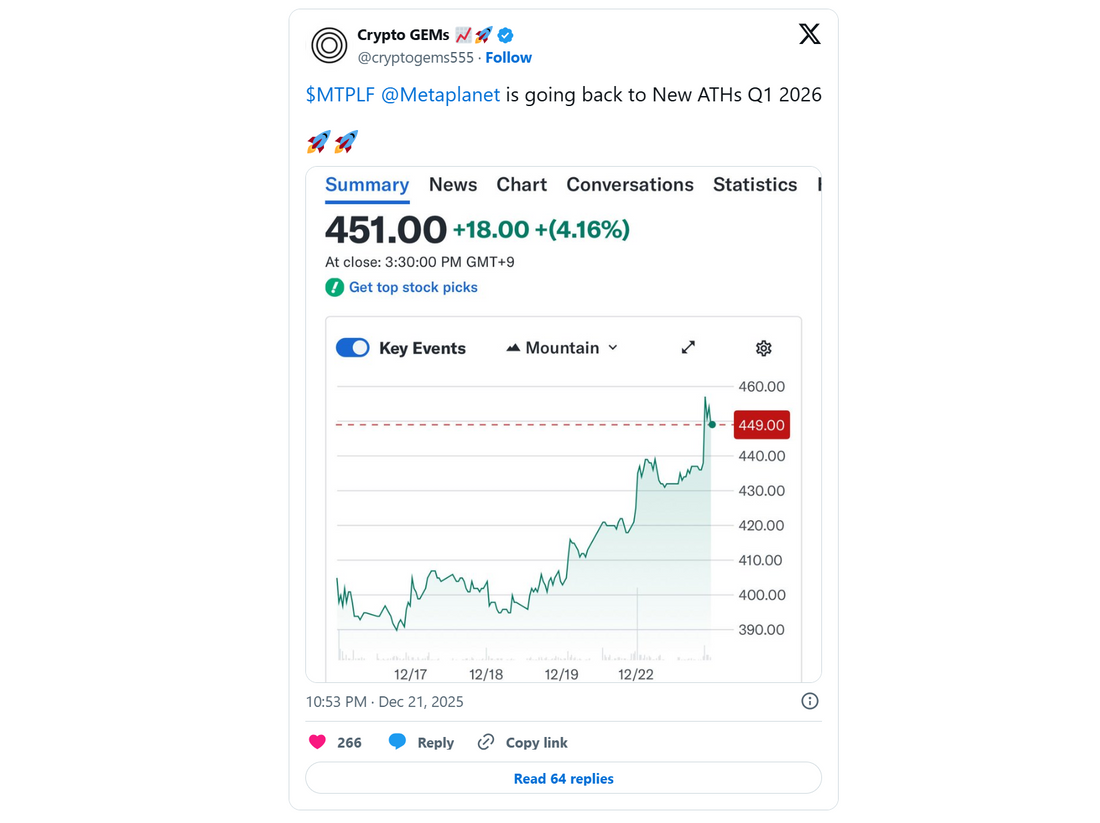Open Read 64 replies
1100x823 pixels.
pyautogui.click(x=563, y=778)
